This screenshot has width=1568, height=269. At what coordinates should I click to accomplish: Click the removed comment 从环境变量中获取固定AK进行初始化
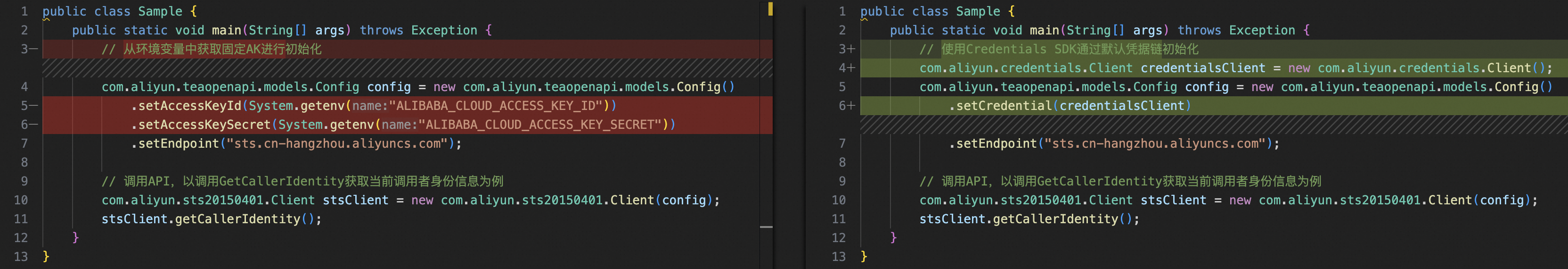click(211, 50)
